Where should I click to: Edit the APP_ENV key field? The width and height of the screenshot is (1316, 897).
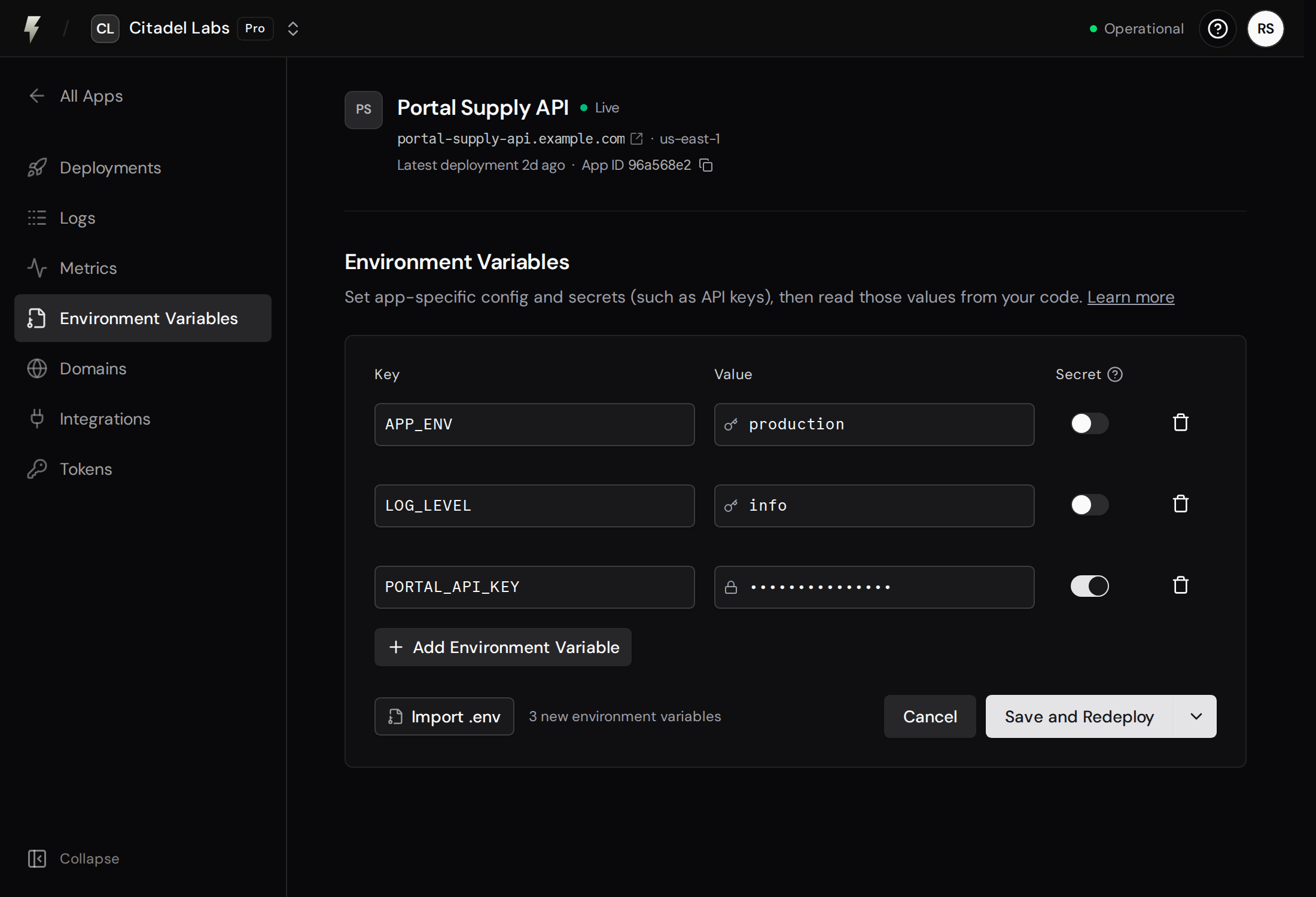click(x=535, y=425)
